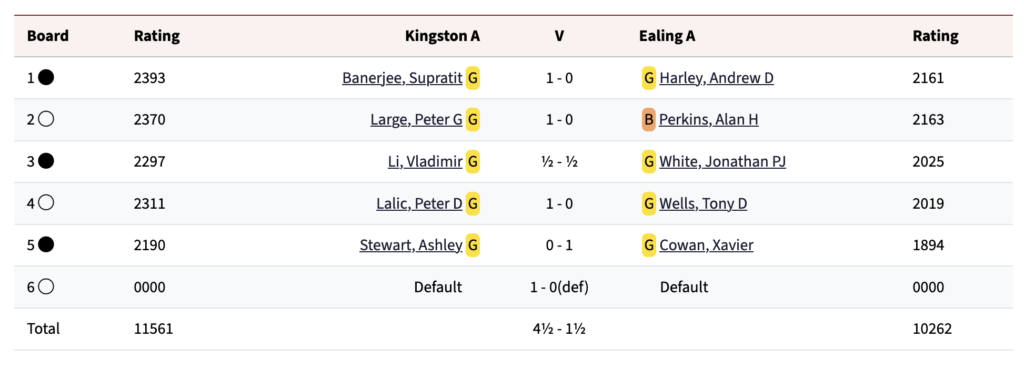The height and width of the screenshot is (369, 1024).
Task: Click the black piece icon on board 3
Action: [46, 161]
